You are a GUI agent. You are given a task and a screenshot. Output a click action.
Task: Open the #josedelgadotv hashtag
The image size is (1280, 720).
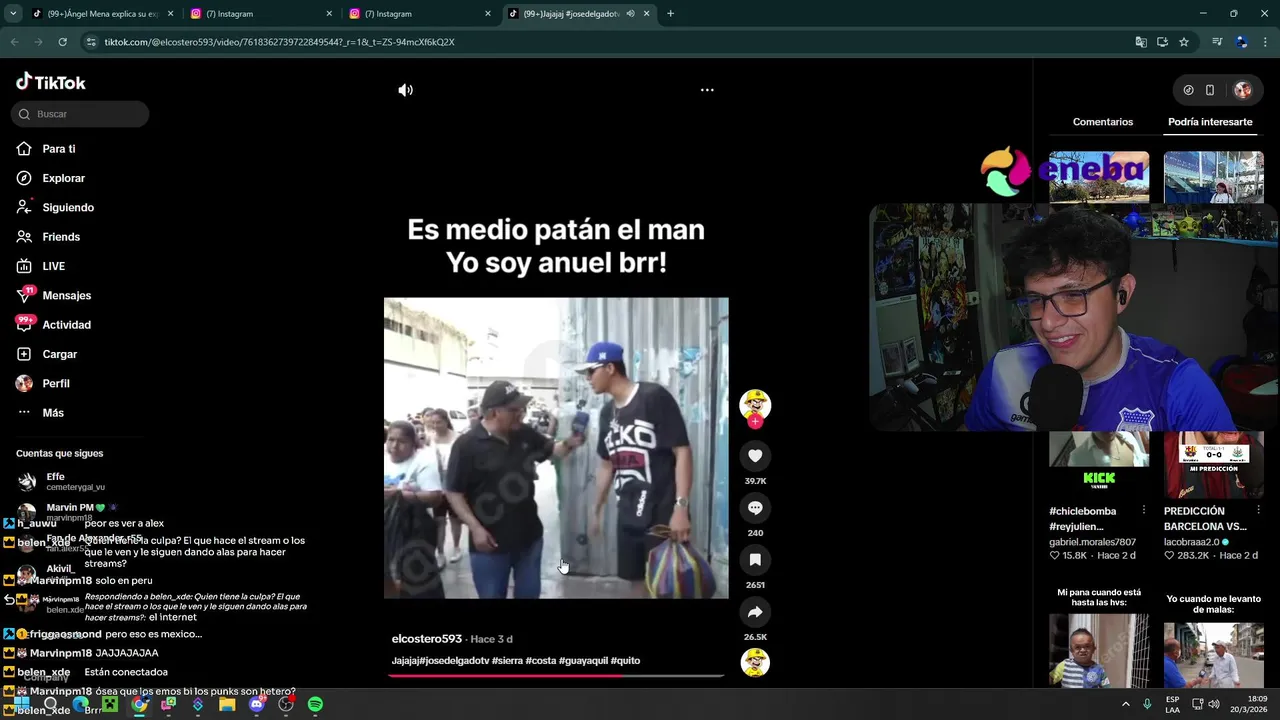click(x=454, y=661)
